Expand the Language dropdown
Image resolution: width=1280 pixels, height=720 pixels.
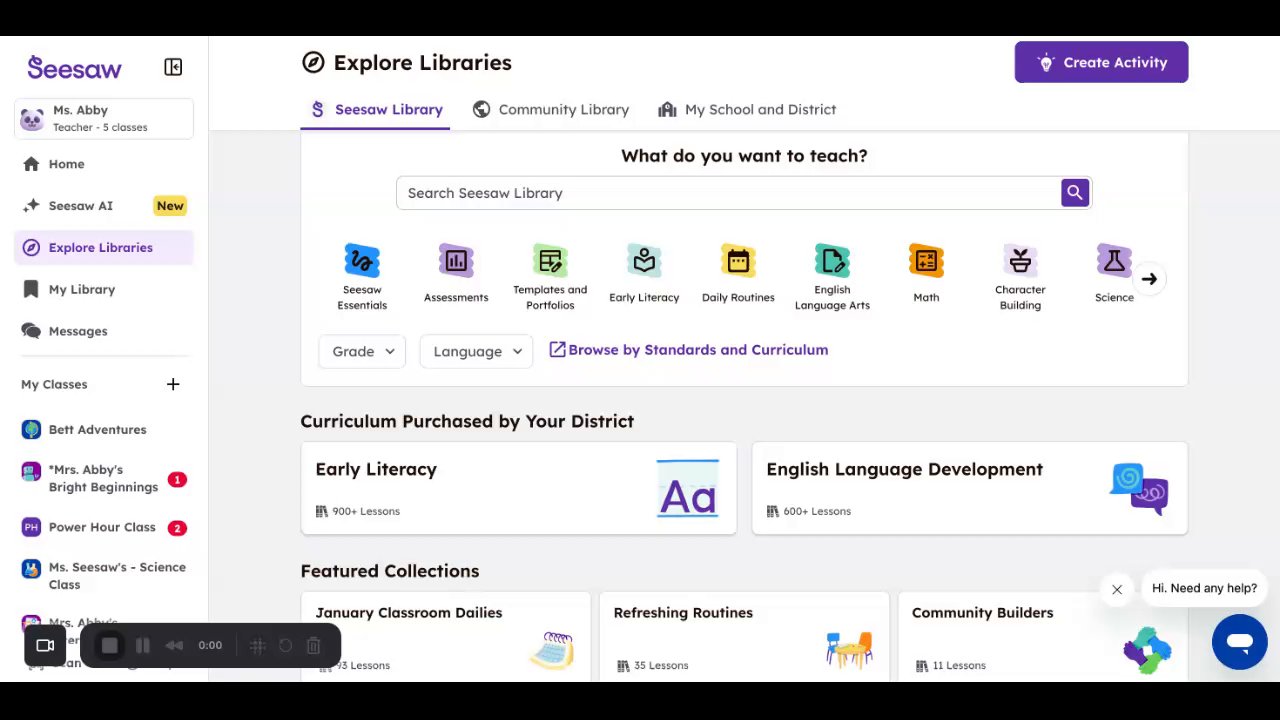476,351
